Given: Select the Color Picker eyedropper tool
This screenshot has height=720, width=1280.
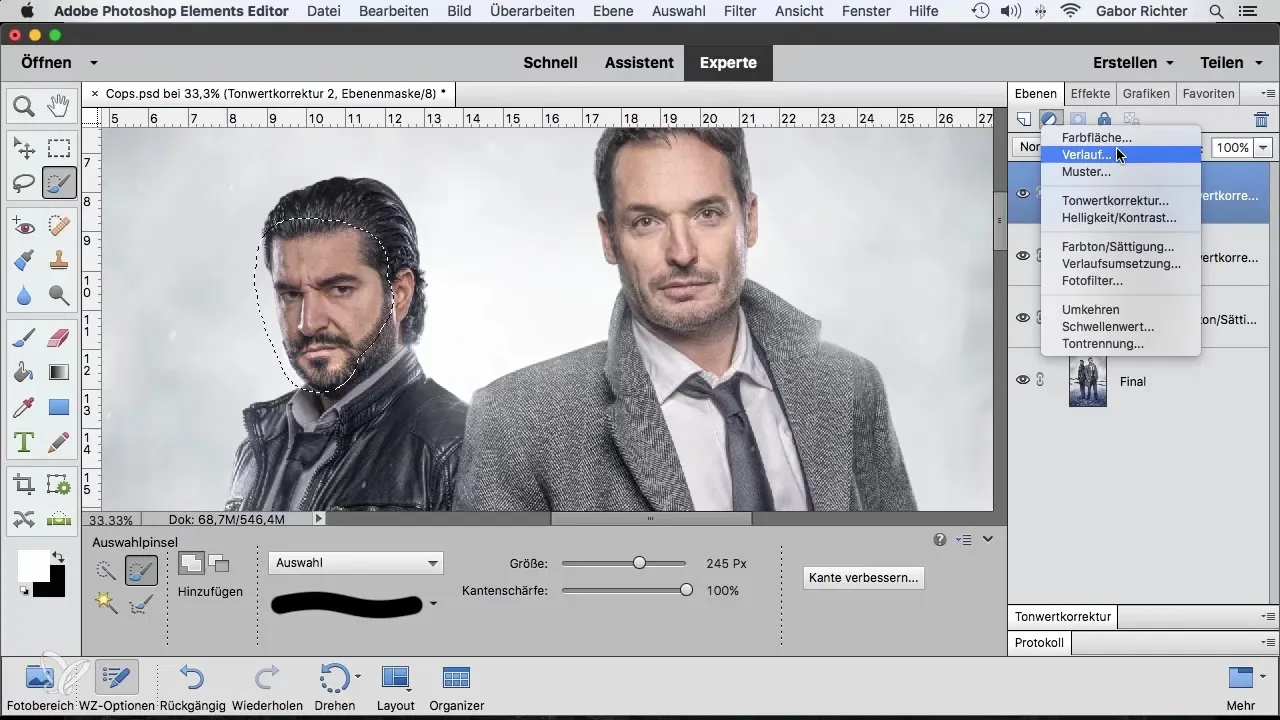Looking at the screenshot, I should point(24,407).
